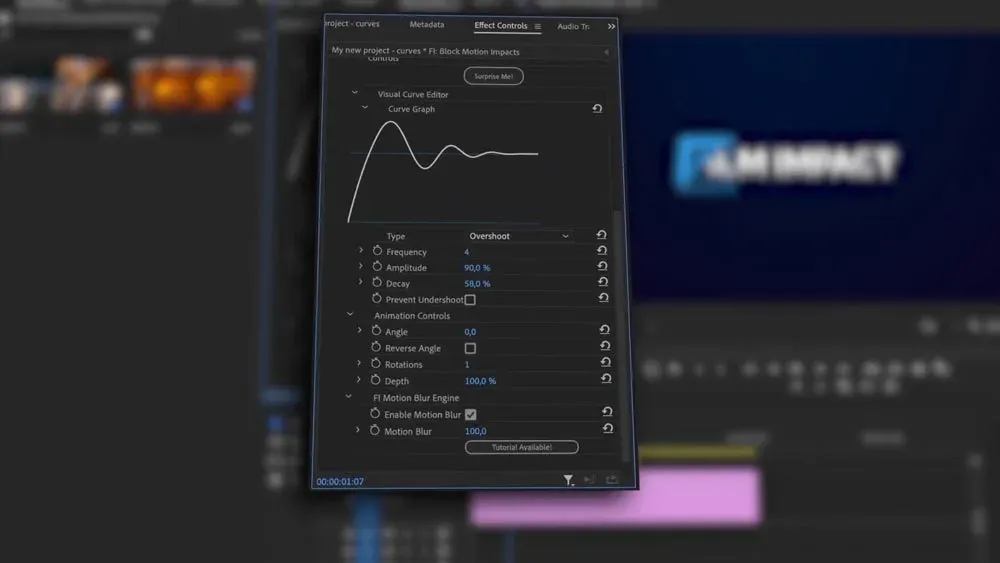Click the Amplitude value 90,0 %
Viewport: 1000px width, 563px height.
[x=477, y=268]
